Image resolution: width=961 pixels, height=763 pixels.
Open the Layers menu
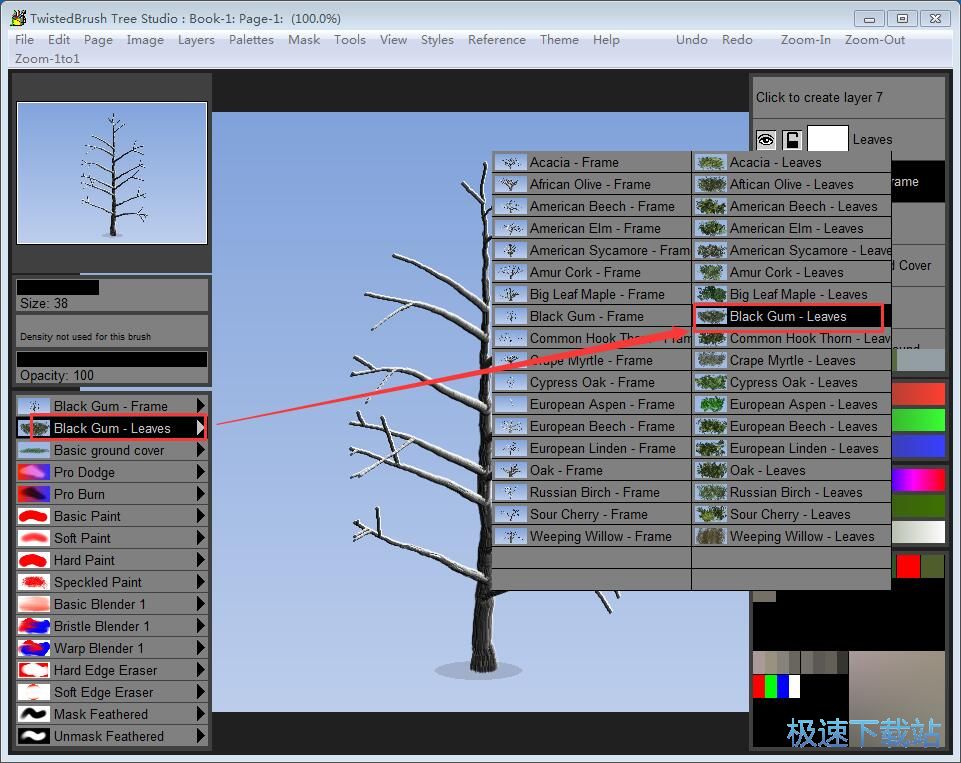click(196, 40)
